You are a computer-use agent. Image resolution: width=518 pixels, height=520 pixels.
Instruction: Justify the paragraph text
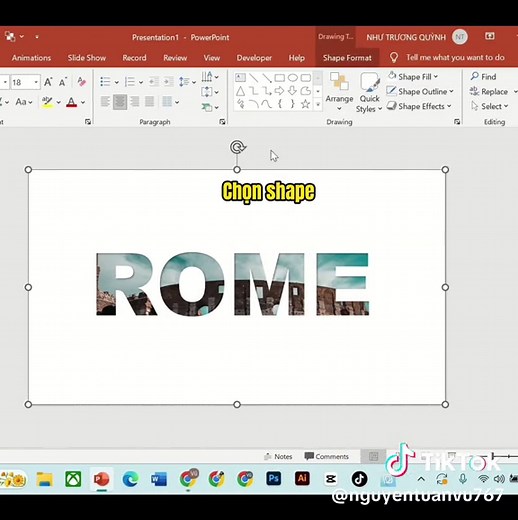coord(149,102)
